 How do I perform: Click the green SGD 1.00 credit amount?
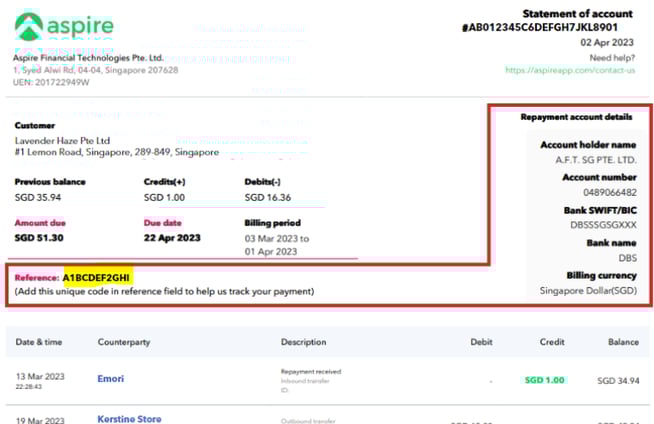(544, 380)
